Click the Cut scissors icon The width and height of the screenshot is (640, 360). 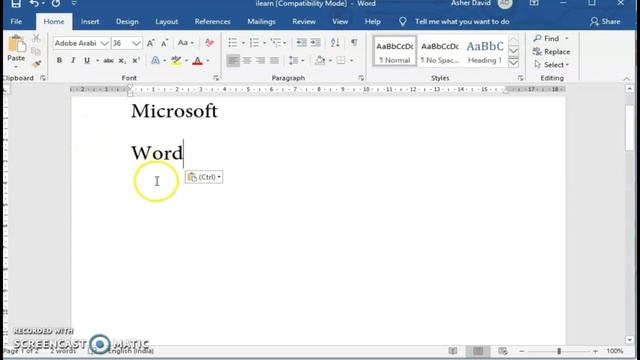(36, 39)
